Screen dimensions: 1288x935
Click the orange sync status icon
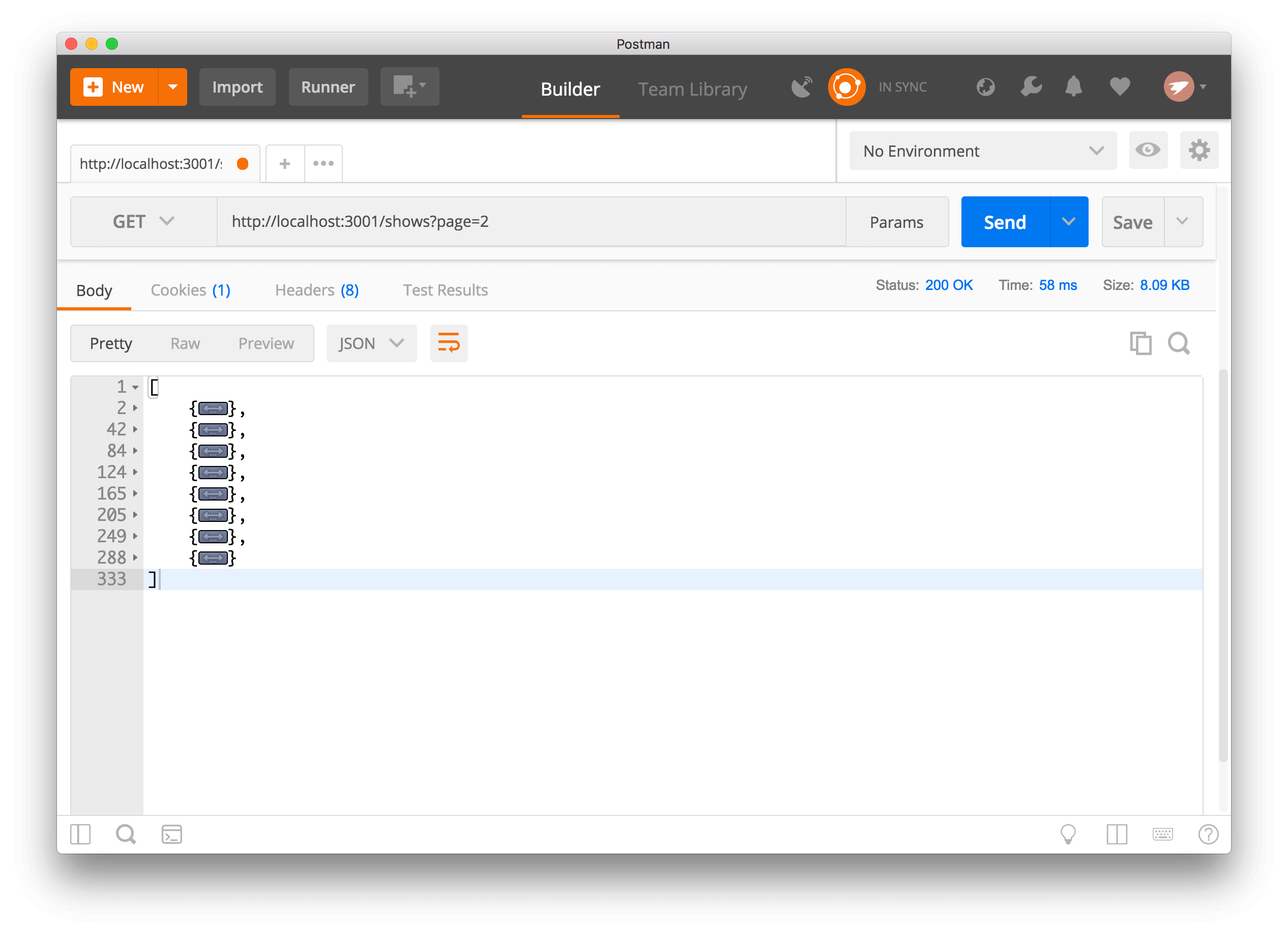click(846, 87)
